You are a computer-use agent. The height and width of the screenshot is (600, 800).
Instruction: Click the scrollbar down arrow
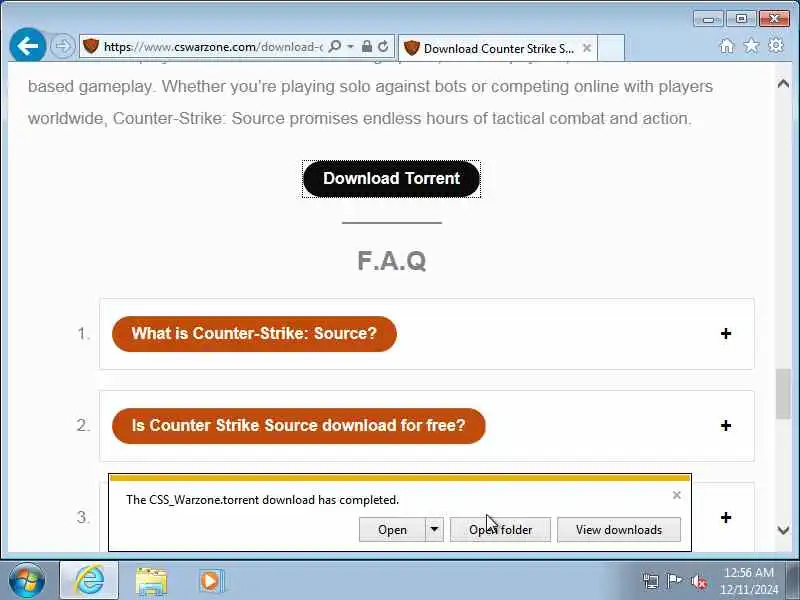783,531
